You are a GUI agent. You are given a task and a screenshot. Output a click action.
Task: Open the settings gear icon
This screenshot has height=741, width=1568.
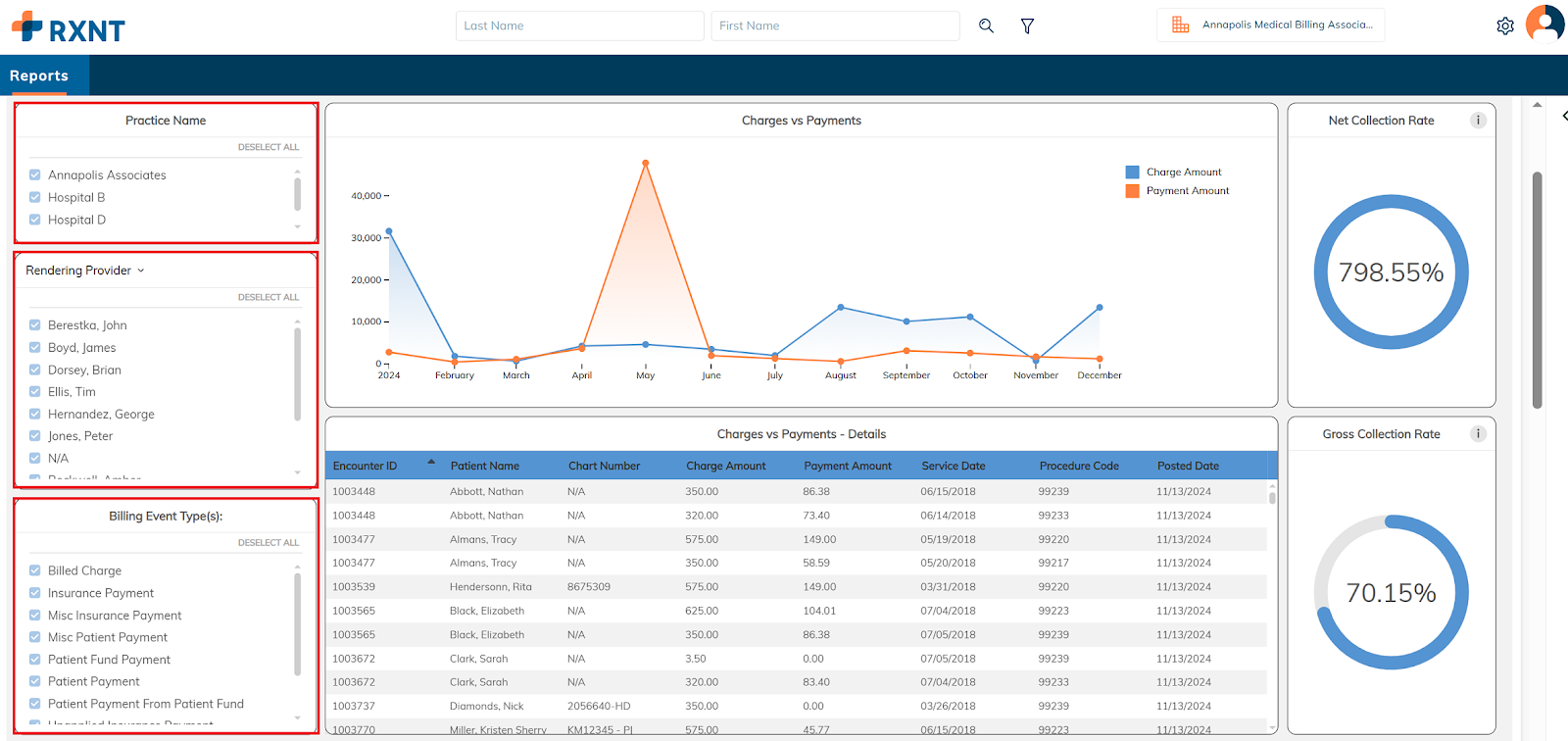pos(1505,26)
